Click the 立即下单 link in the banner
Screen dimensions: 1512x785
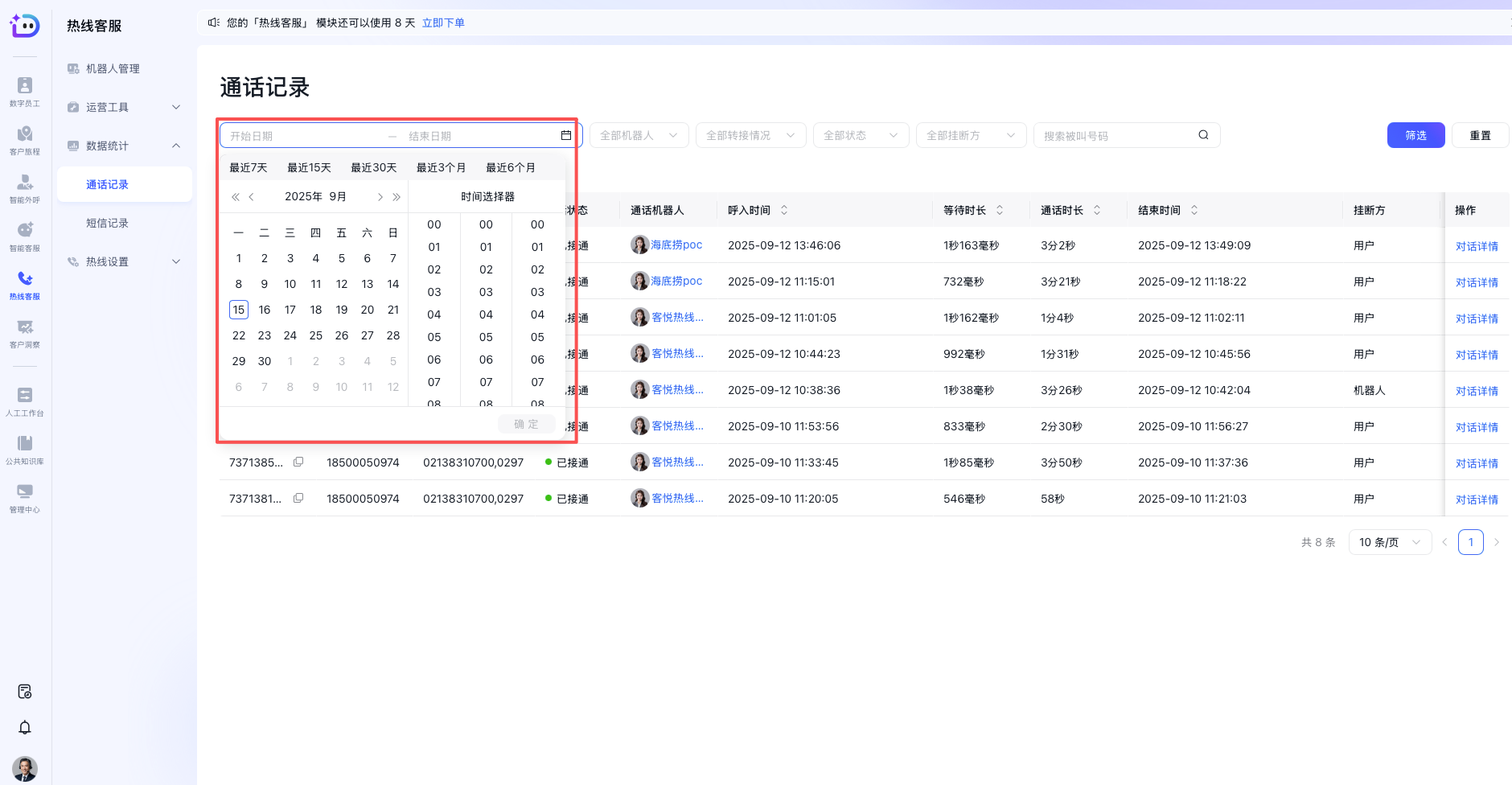pos(443,23)
